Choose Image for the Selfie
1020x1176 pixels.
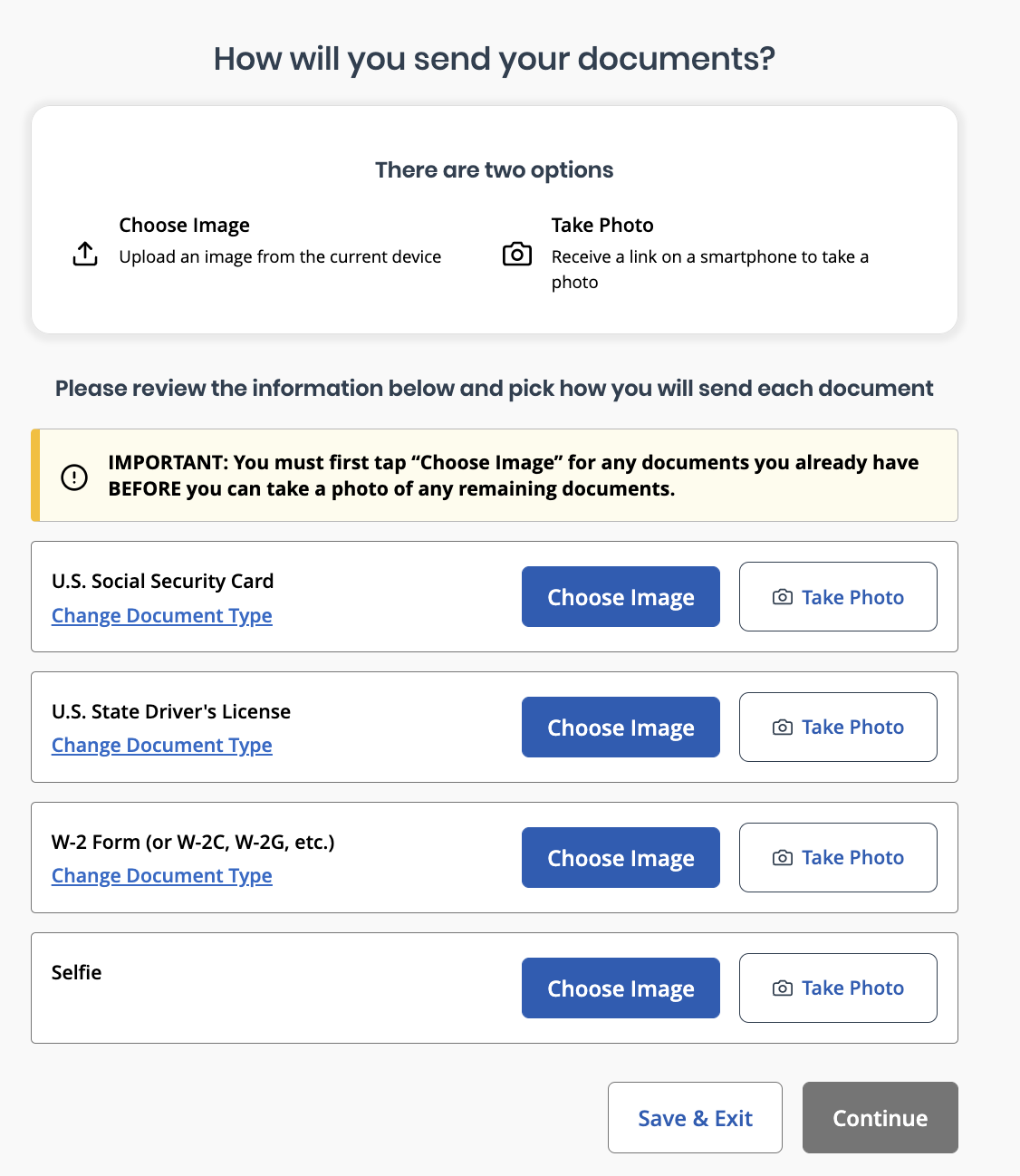(x=621, y=988)
